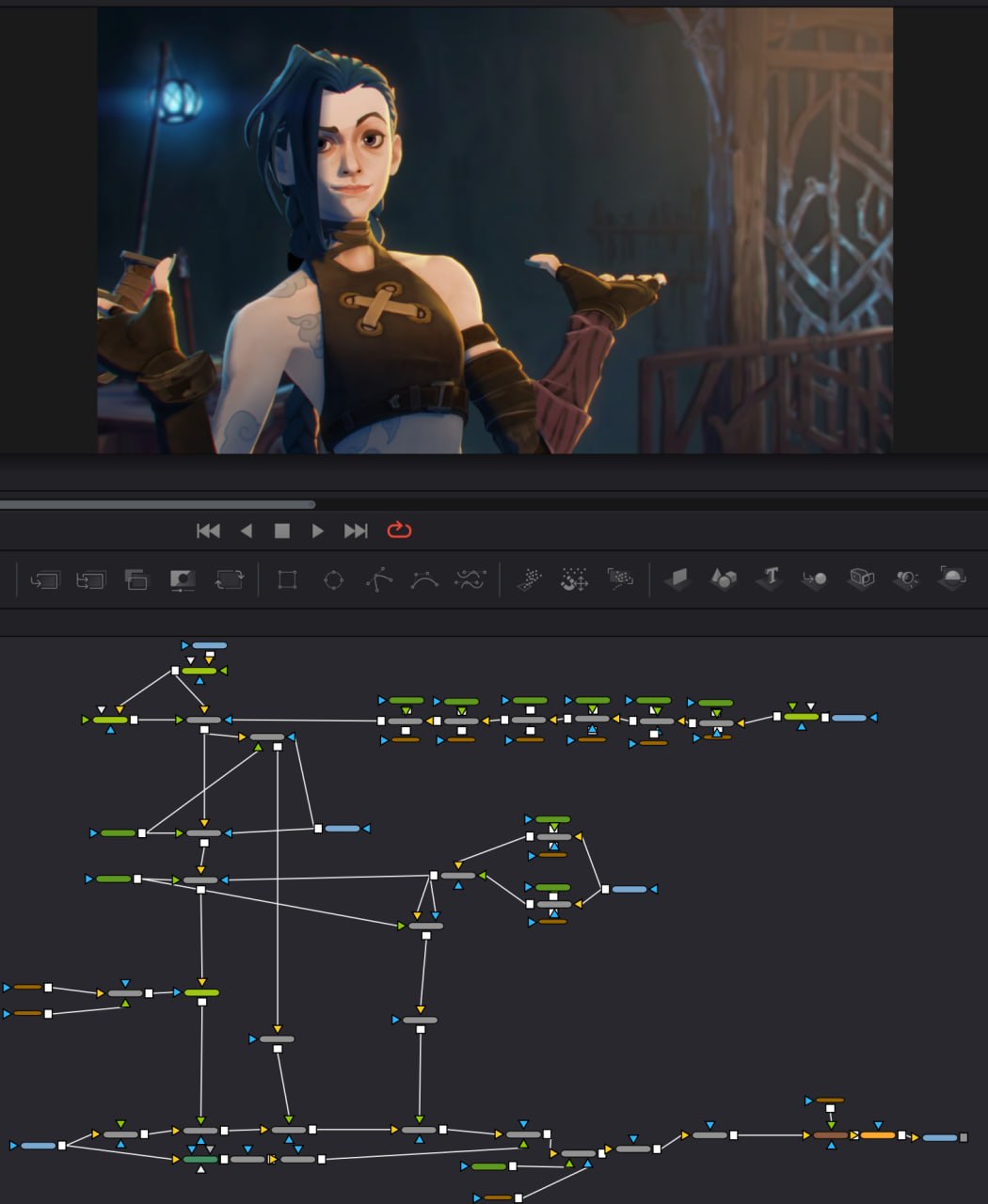Click the overlapping-squares Matte Control tool icon
The height and width of the screenshot is (1204, 988).
pos(136,579)
